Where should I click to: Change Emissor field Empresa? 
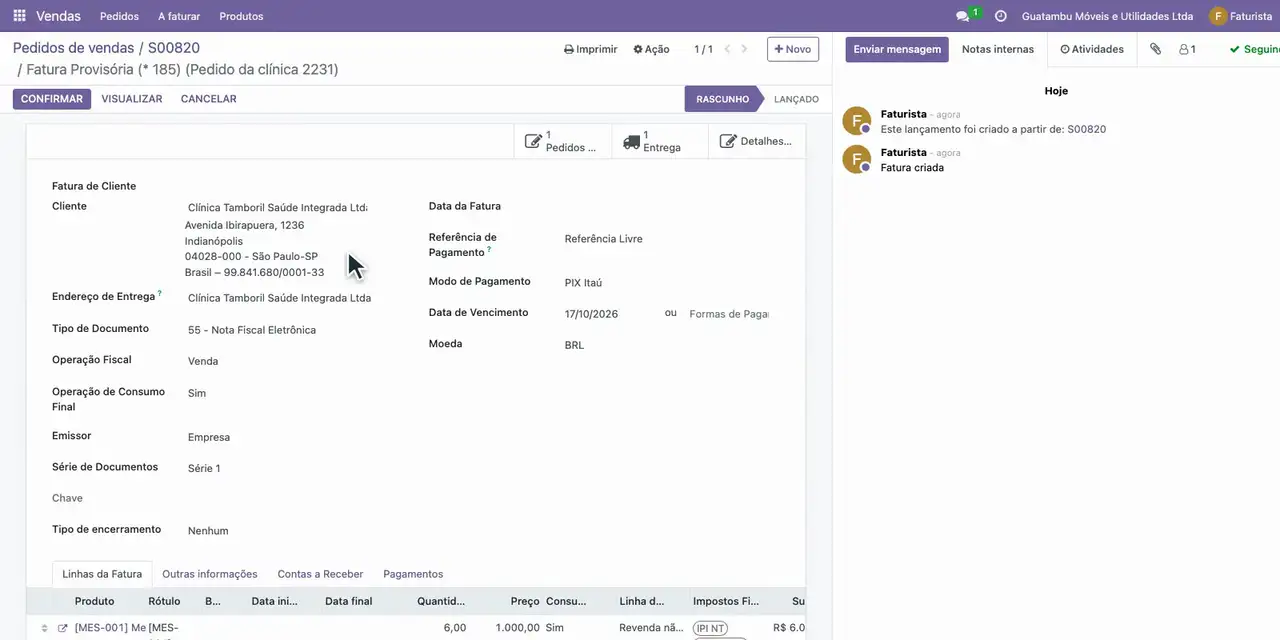[279, 437]
